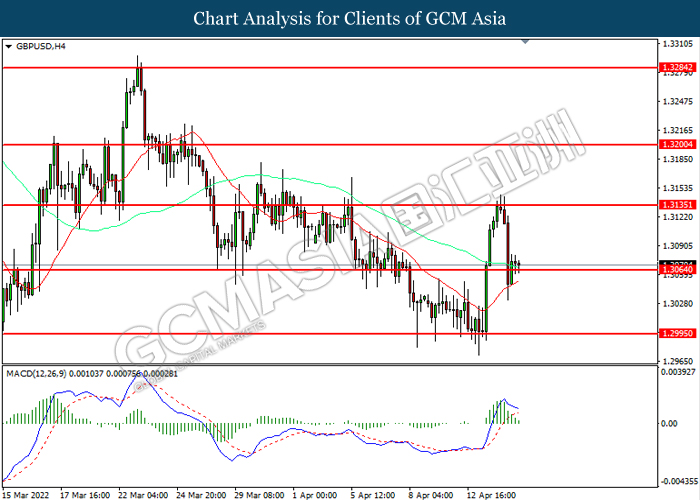The width and height of the screenshot is (700, 500).
Task: Select the 1.29950 support price label
Action: coord(678,333)
